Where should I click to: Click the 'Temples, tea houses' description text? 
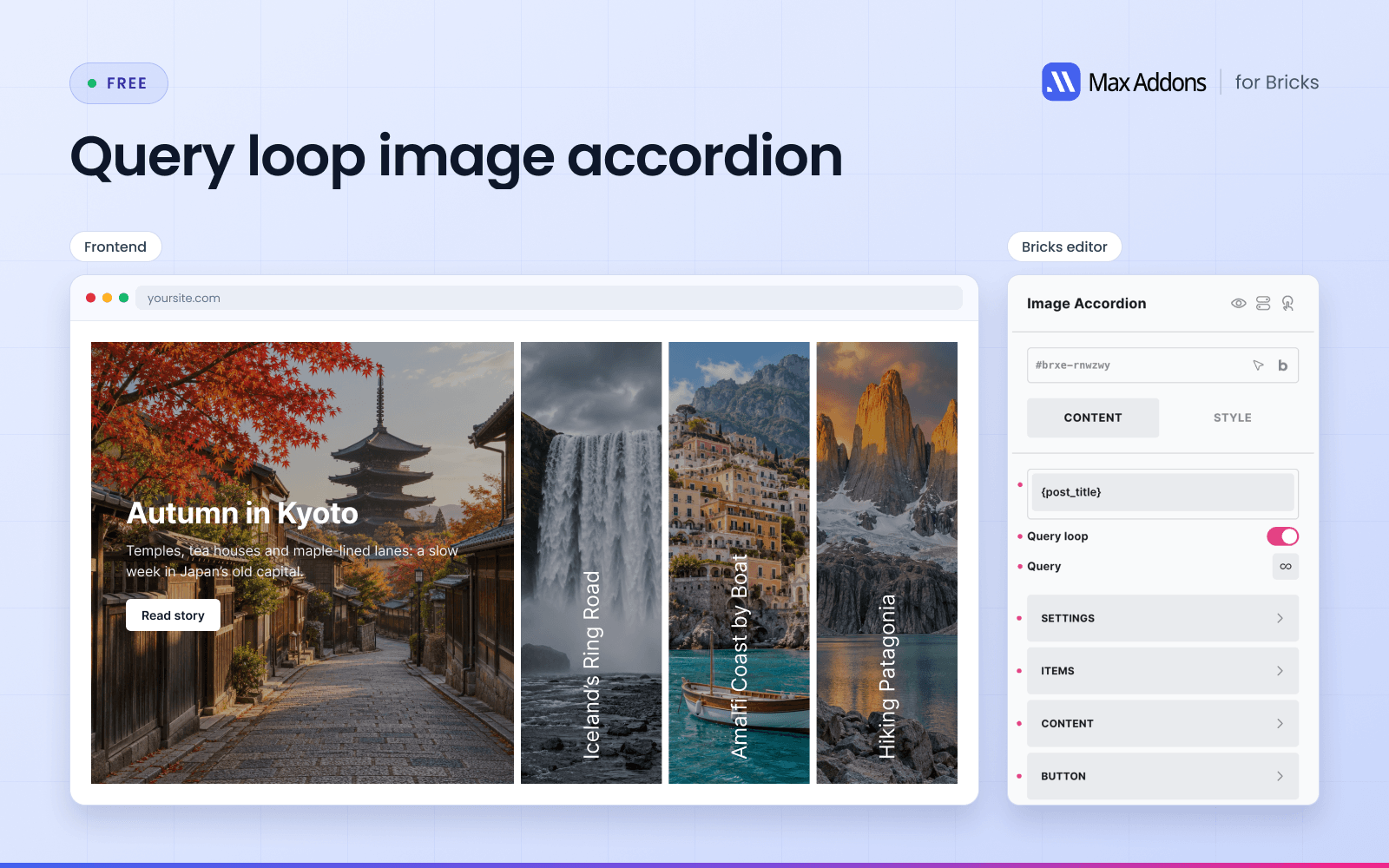coord(292,561)
